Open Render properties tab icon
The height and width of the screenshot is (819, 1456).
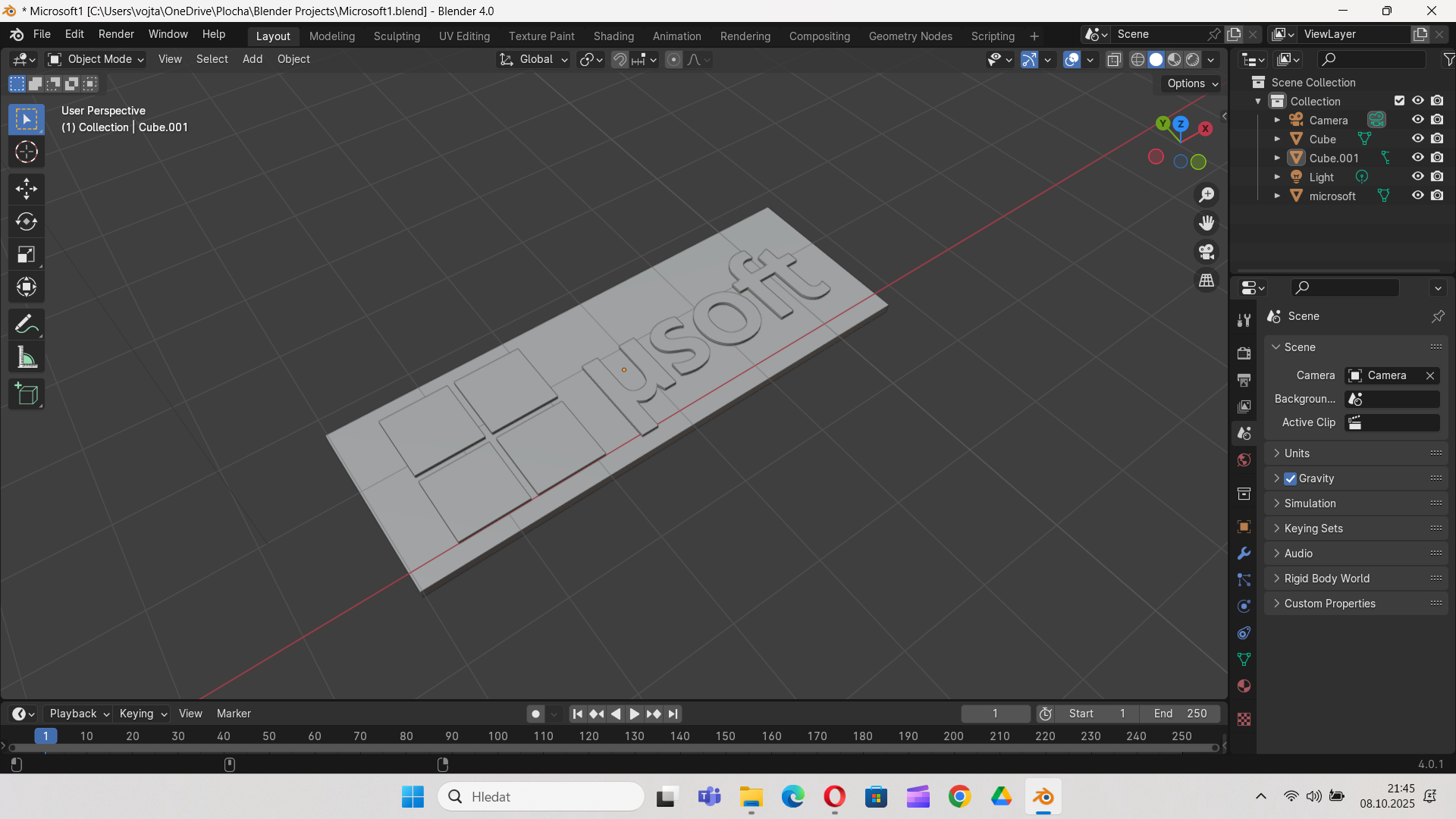[1244, 353]
